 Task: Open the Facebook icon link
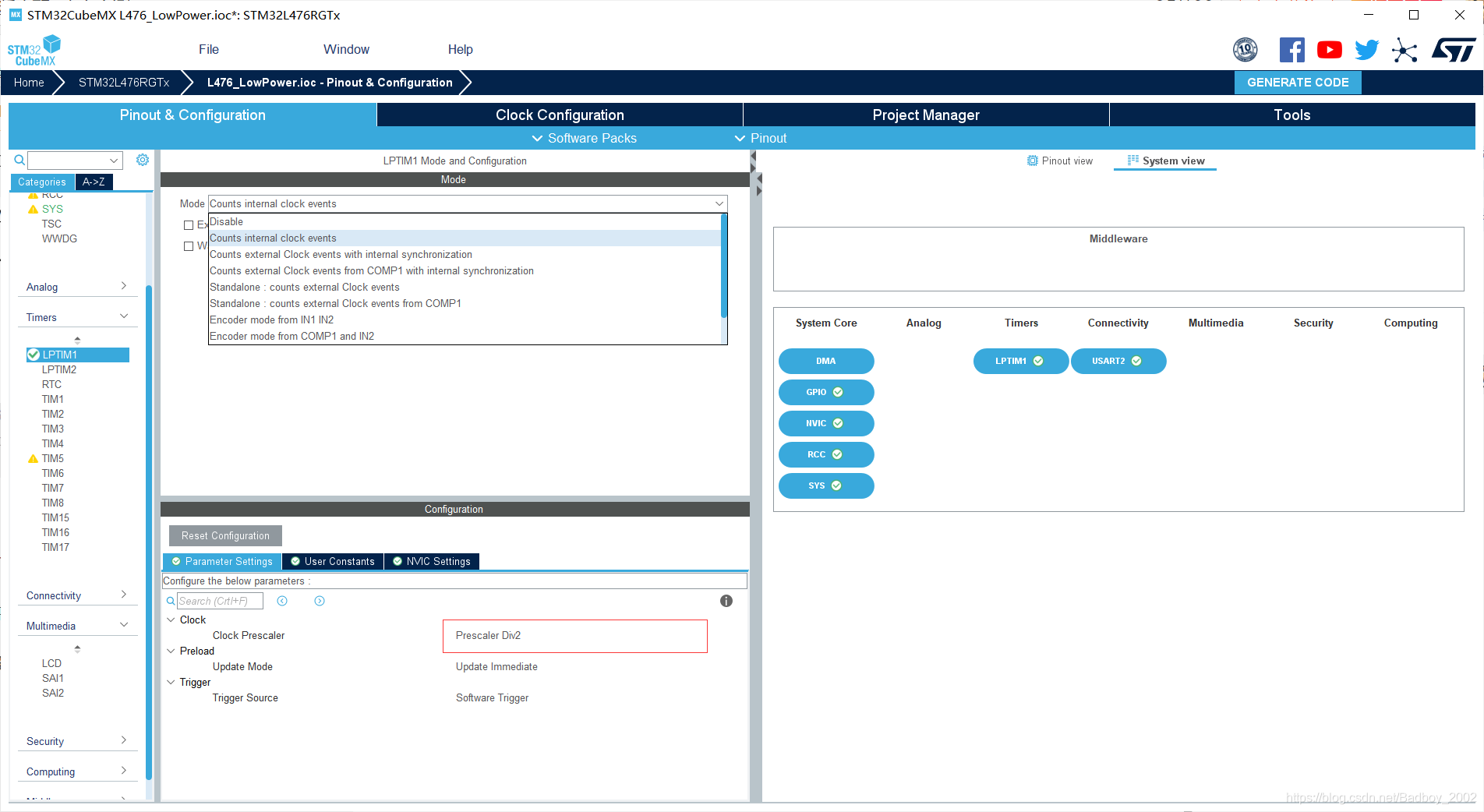(x=1291, y=50)
